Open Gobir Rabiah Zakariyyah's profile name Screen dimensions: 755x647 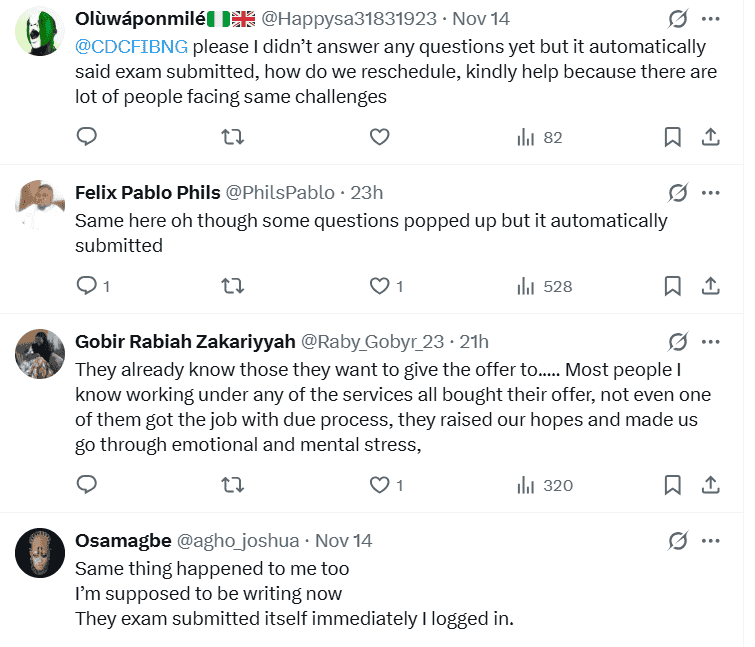[185, 342]
